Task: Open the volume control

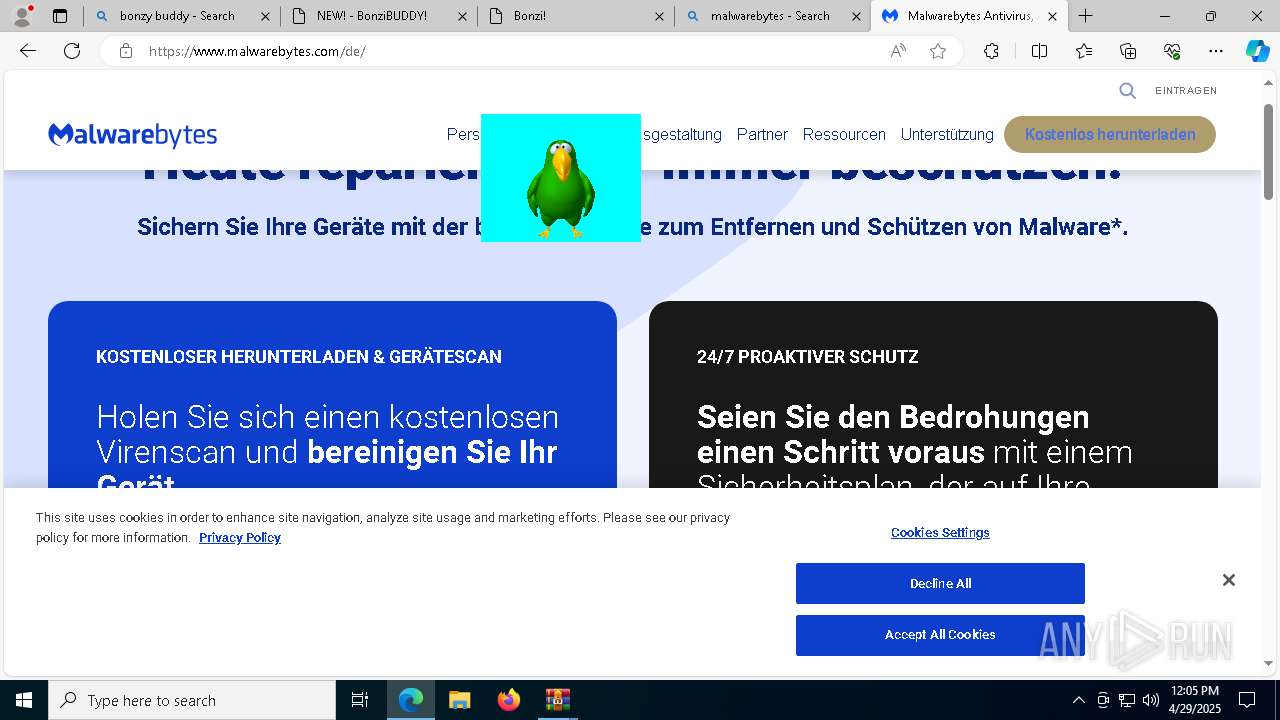Action: pyautogui.click(x=1151, y=700)
